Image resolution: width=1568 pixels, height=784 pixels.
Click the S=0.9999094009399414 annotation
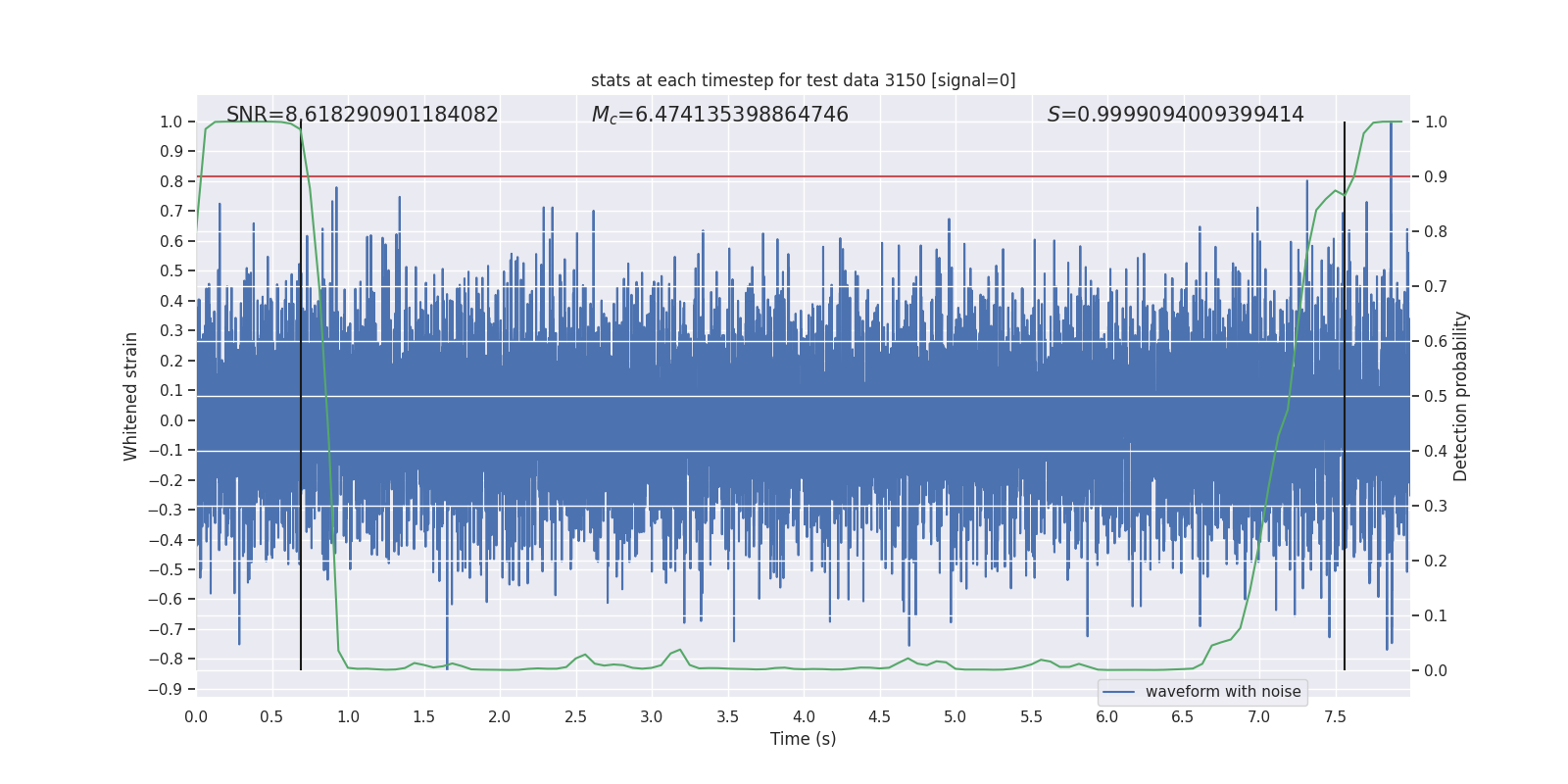1176,115
